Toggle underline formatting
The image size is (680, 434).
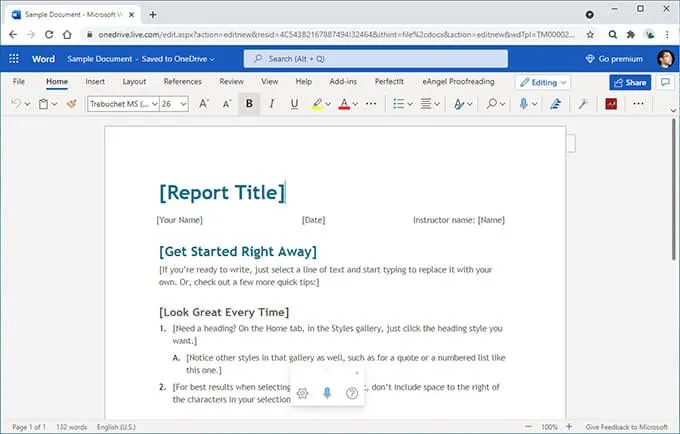pos(294,103)
